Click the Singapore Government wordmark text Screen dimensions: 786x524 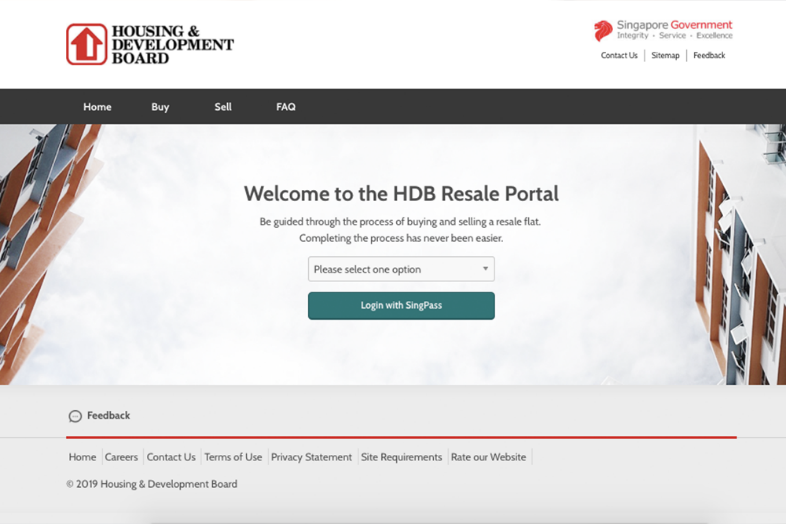pos(674,25)
